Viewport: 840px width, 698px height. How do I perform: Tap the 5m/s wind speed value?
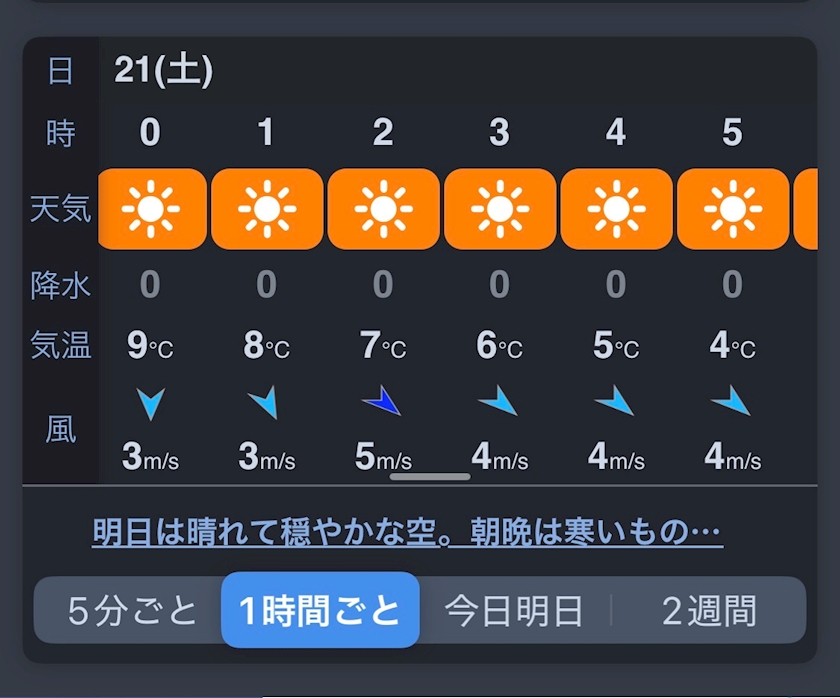click(383, 458)
